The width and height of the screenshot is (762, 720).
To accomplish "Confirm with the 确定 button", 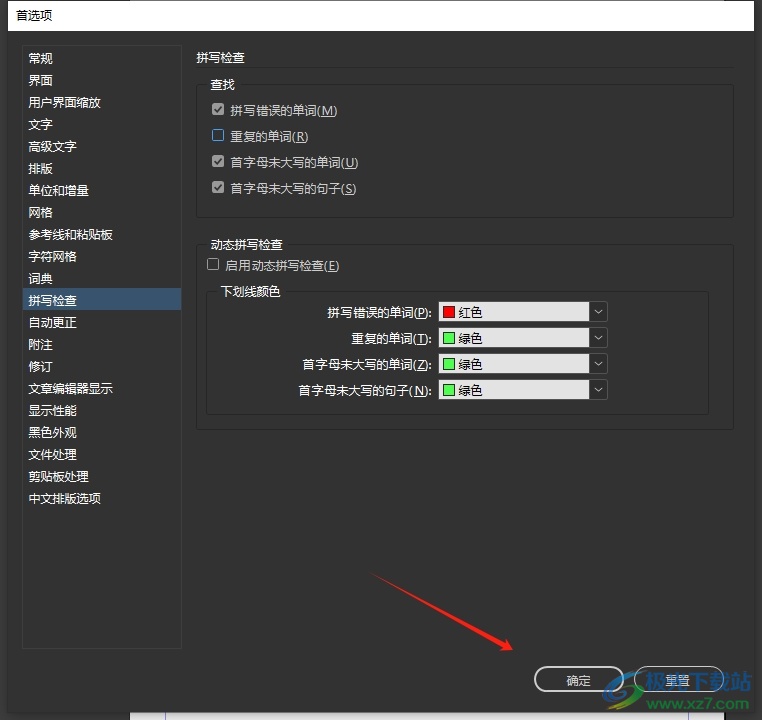I will 578,680.
